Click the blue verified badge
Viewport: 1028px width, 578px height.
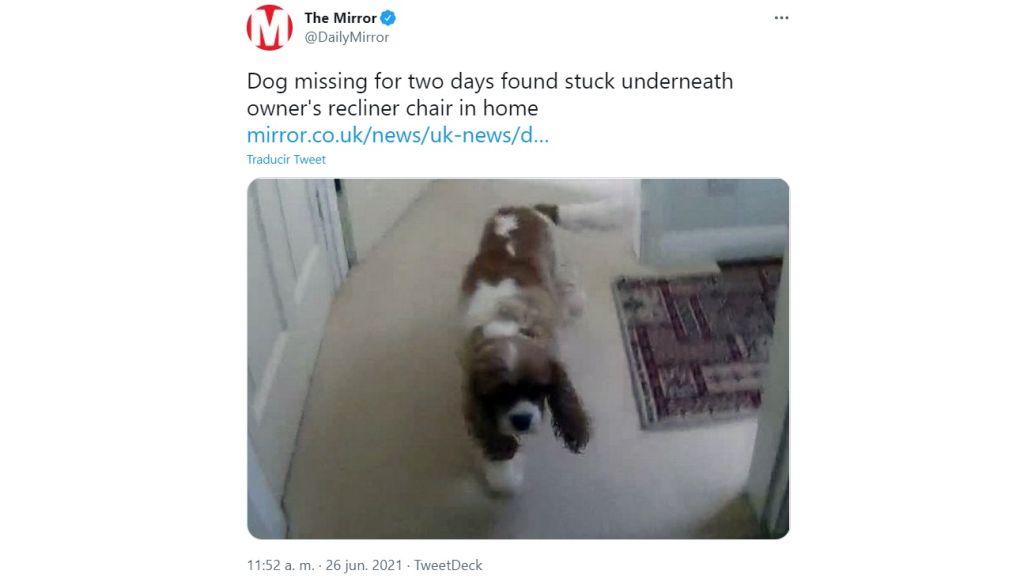point(388,18)
